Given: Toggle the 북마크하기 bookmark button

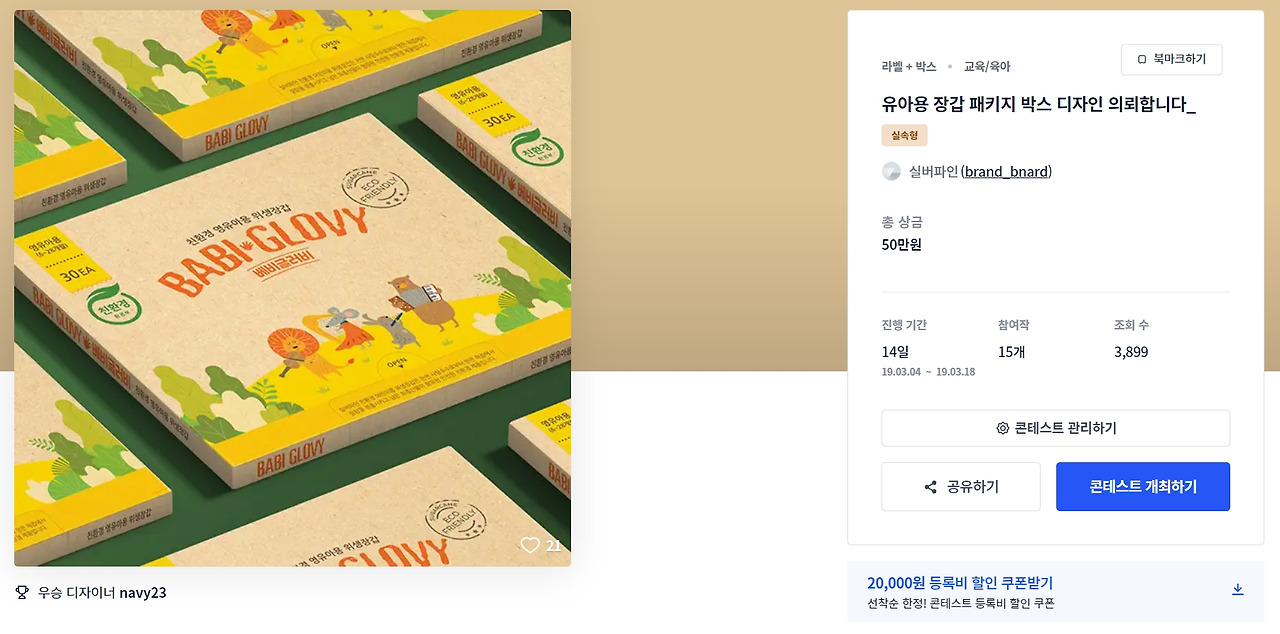Looking at the screenshot, I should pyautogui.click(x=1171, y=60).
